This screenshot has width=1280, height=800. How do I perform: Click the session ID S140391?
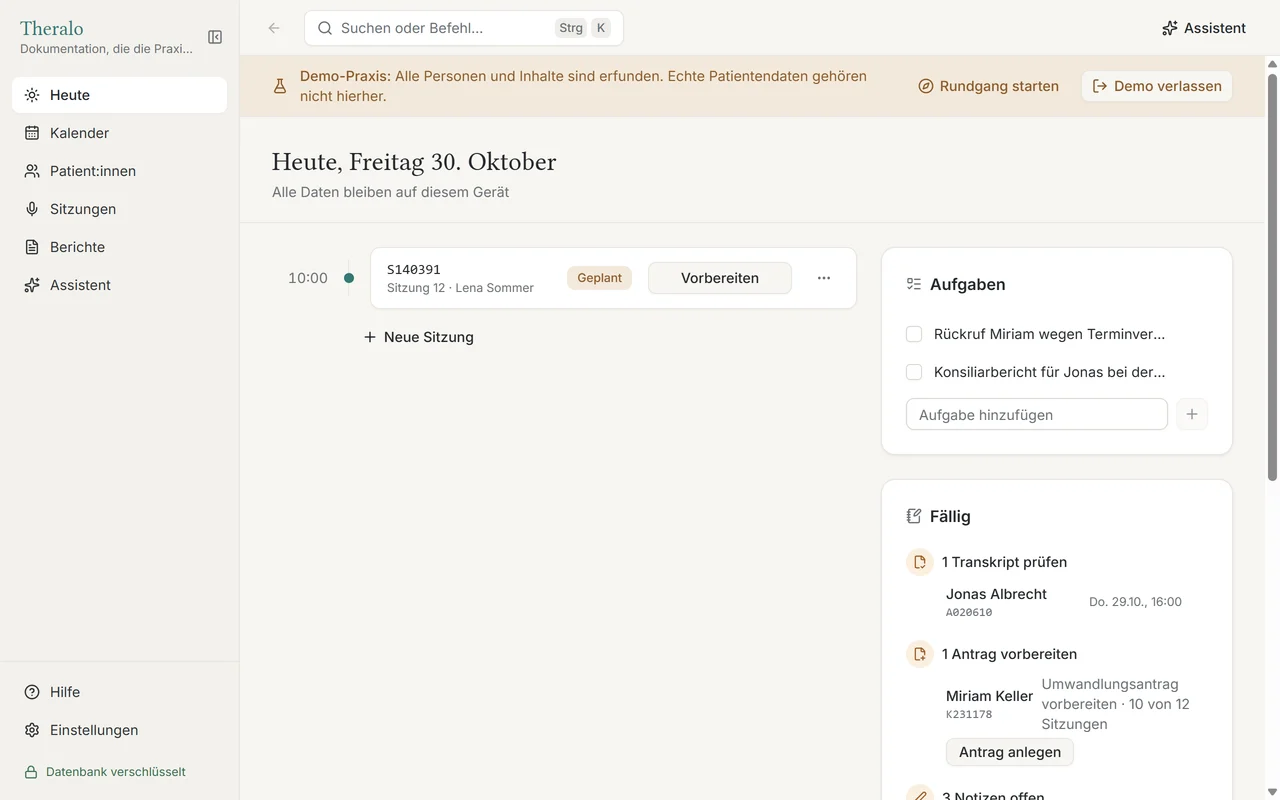tap(414, 270)
